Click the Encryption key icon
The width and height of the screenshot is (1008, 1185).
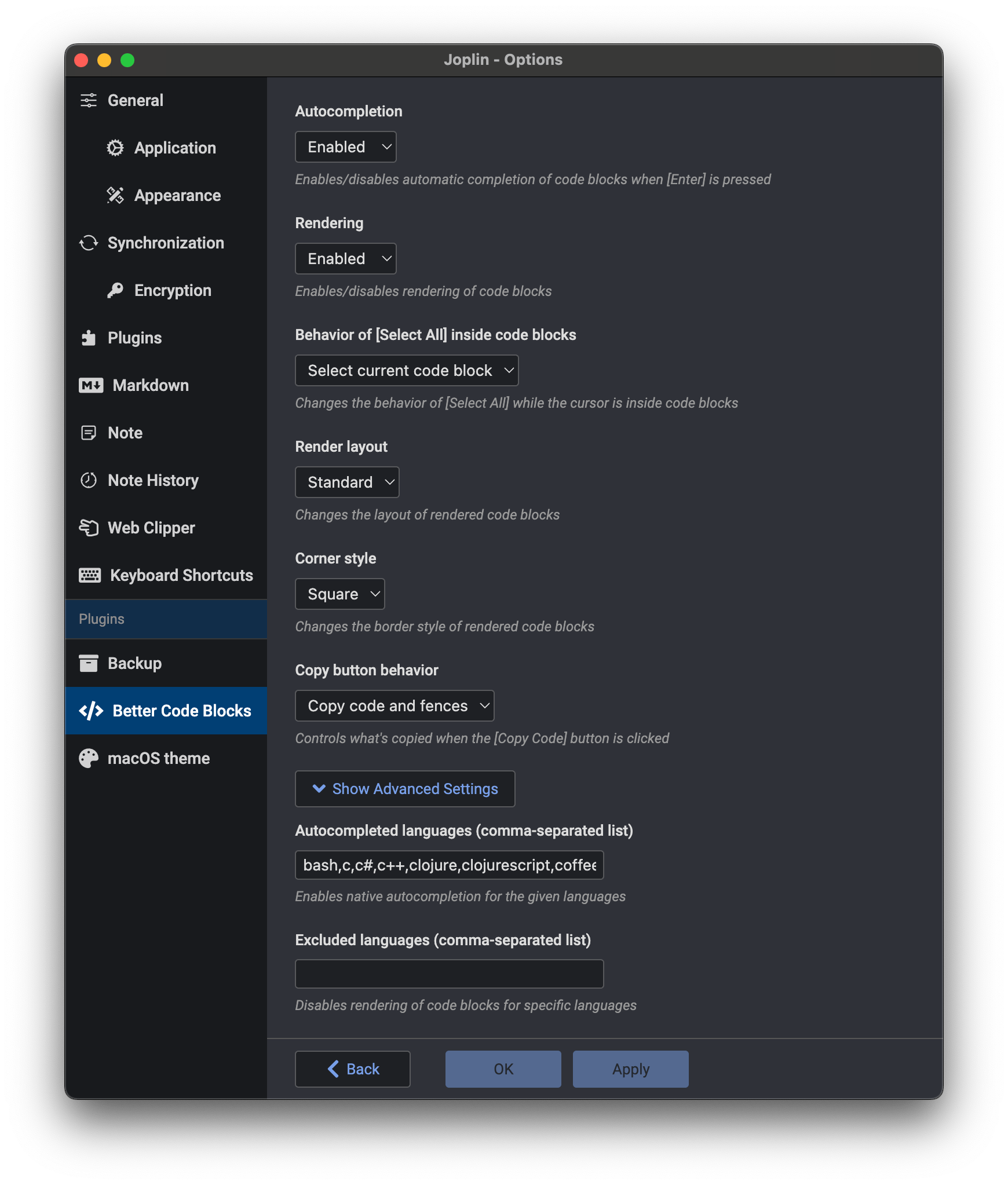point(115,290)
